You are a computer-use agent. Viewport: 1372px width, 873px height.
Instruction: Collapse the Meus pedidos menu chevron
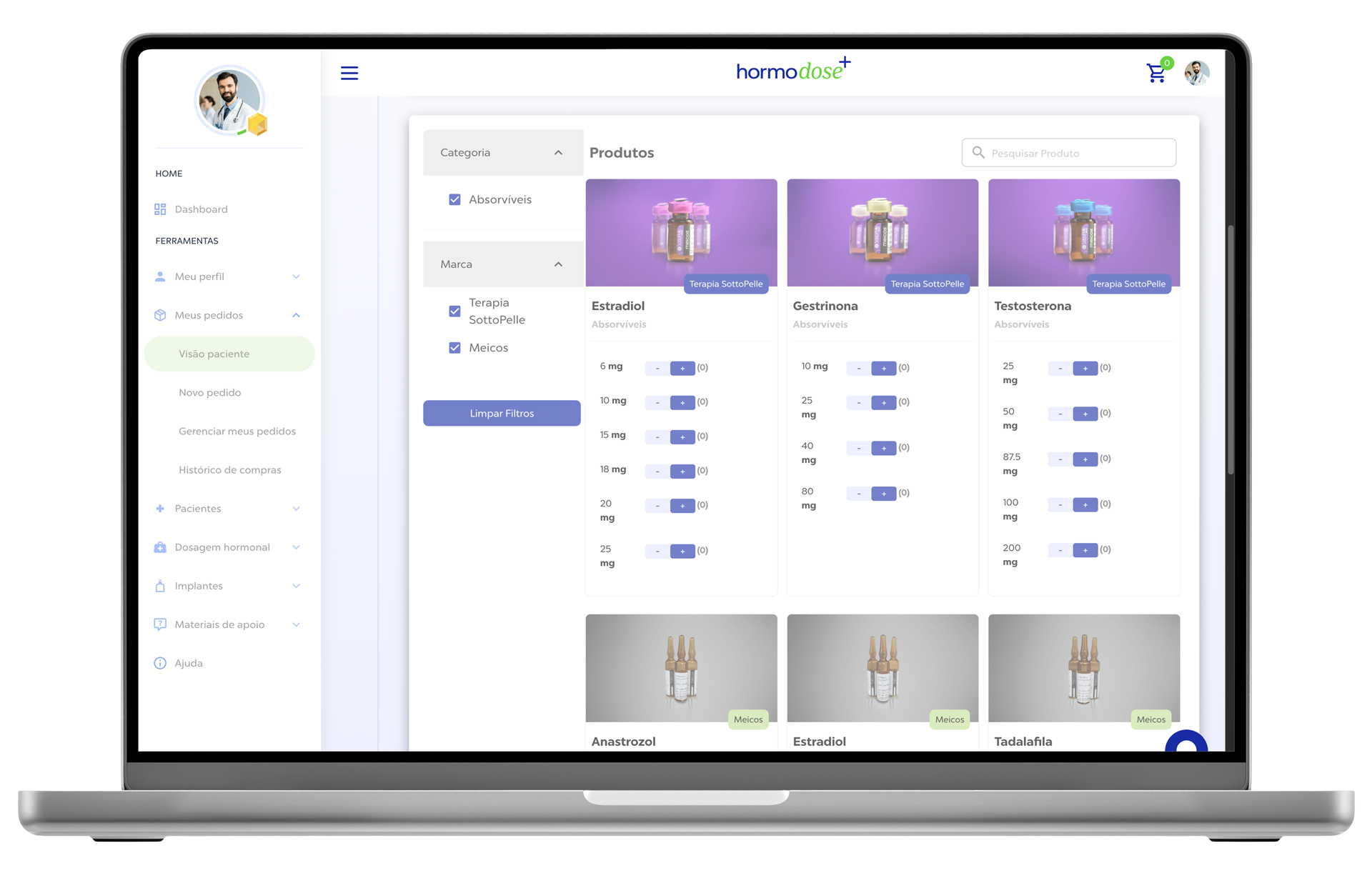(296, 315)
